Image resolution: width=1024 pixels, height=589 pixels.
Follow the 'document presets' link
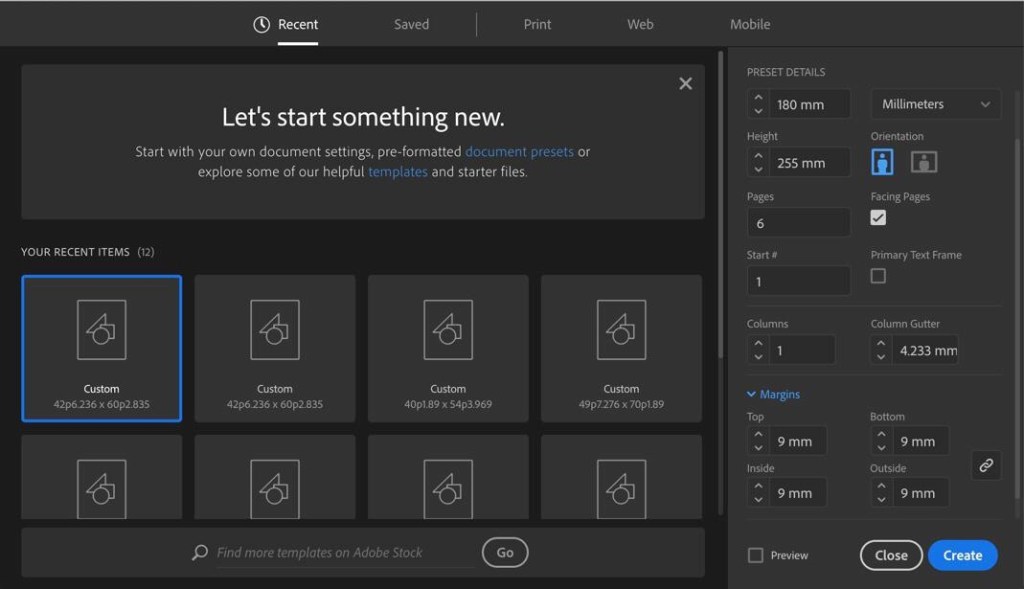point(519,152)
